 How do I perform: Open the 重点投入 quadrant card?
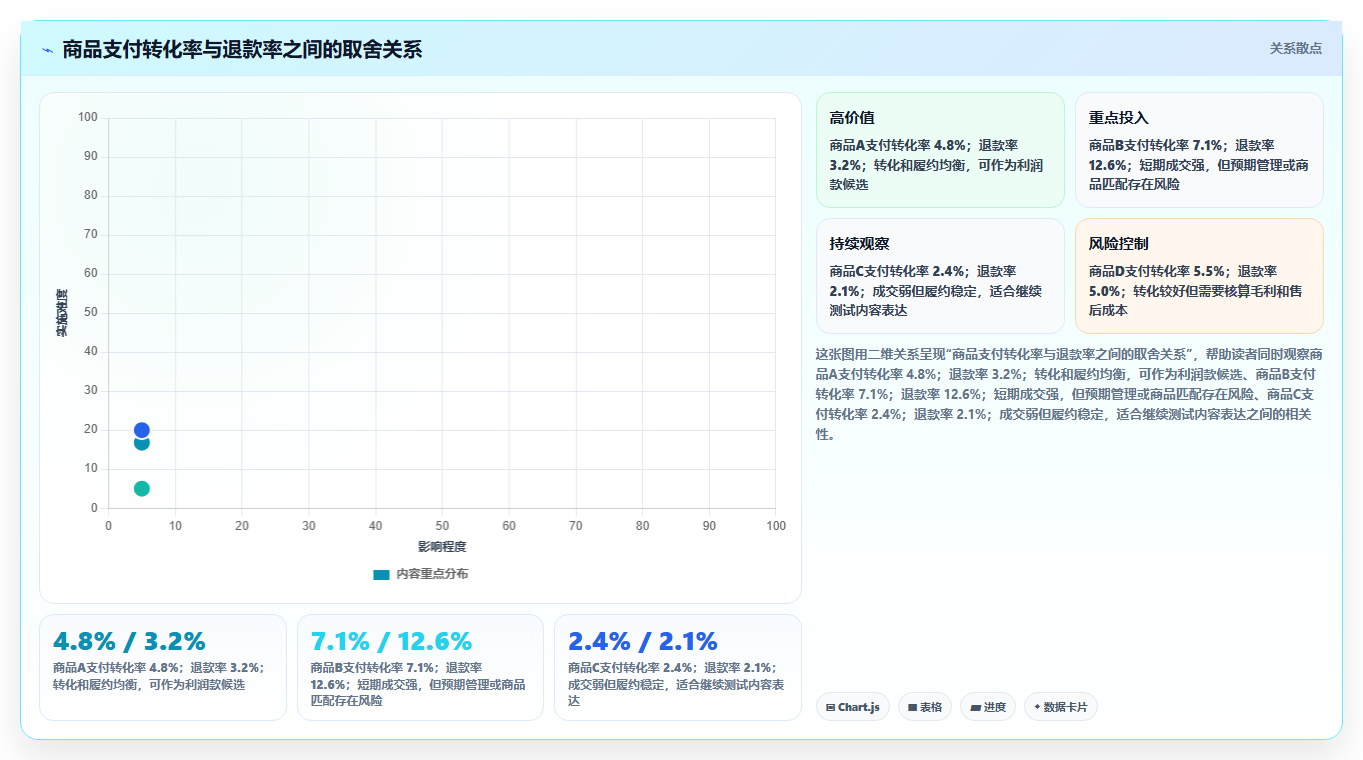1199,150
